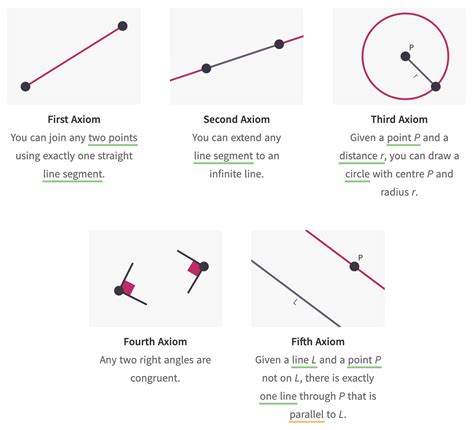Image resolution: width=474 pixels, height=430 pixels.
Task: Click point P on the red parallel line
Action: coord(354,266)
